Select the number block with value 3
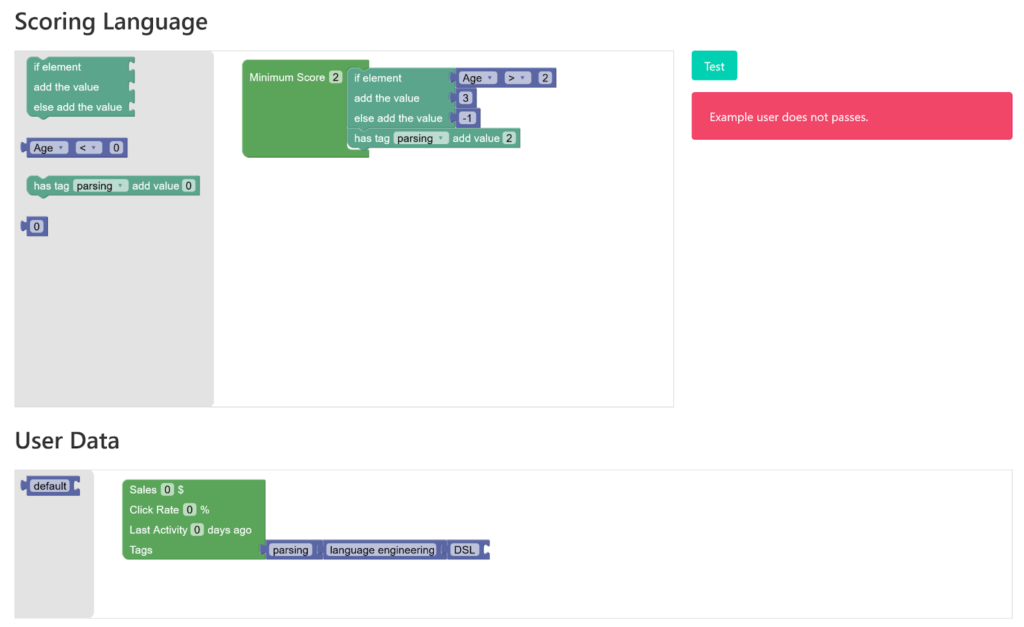 tap(465, 98)
